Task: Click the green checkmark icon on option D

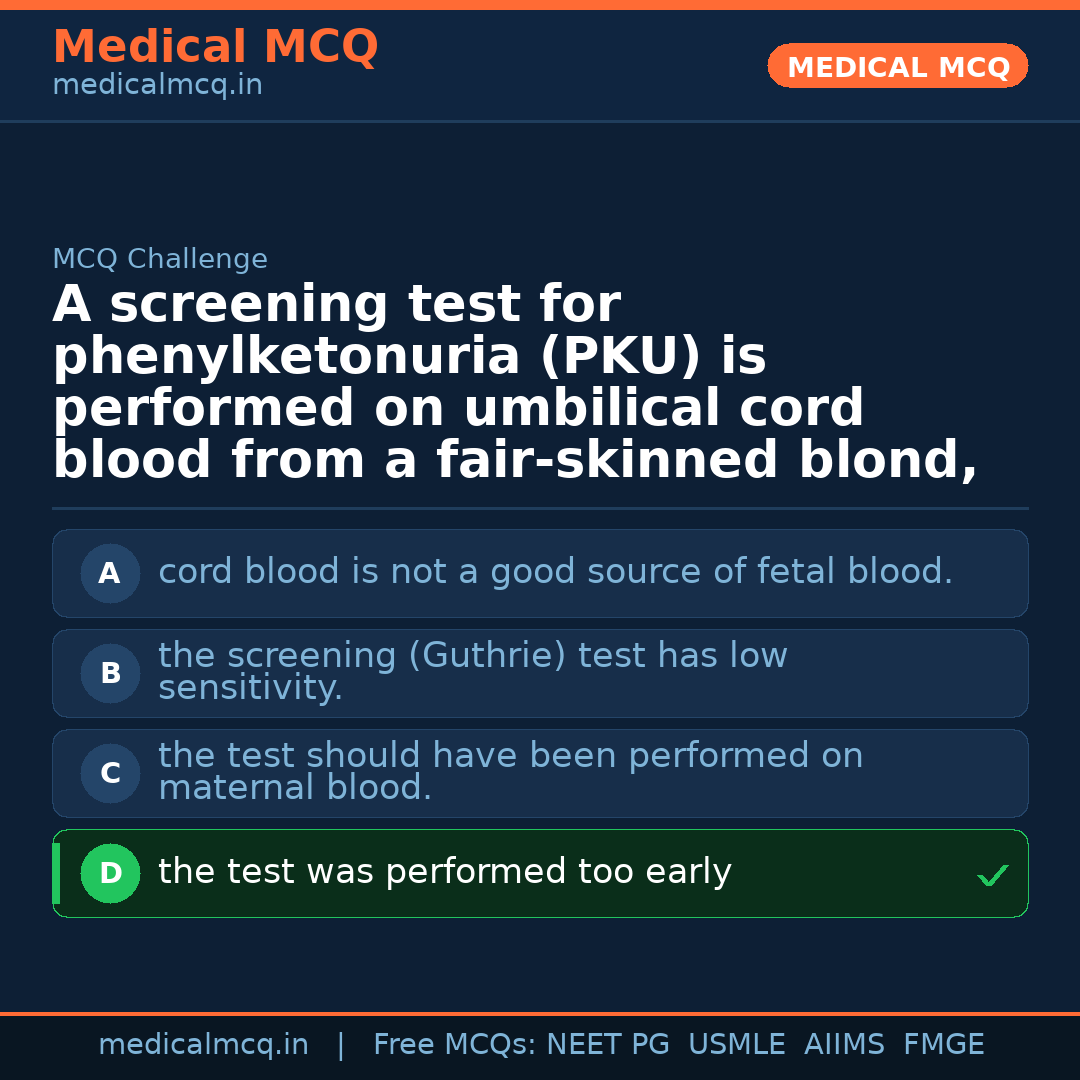Action: (992, 876)
